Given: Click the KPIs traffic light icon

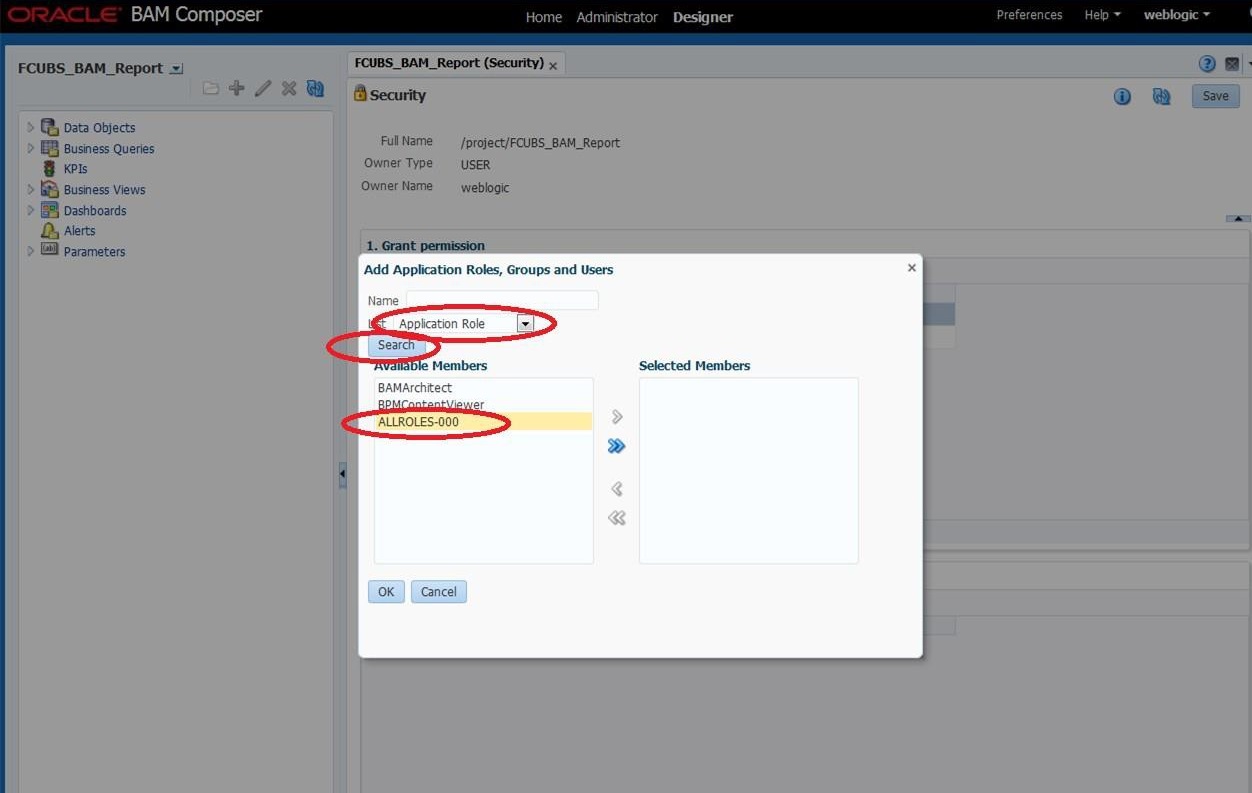Looking at the screenshot, I should pos(49,169).
